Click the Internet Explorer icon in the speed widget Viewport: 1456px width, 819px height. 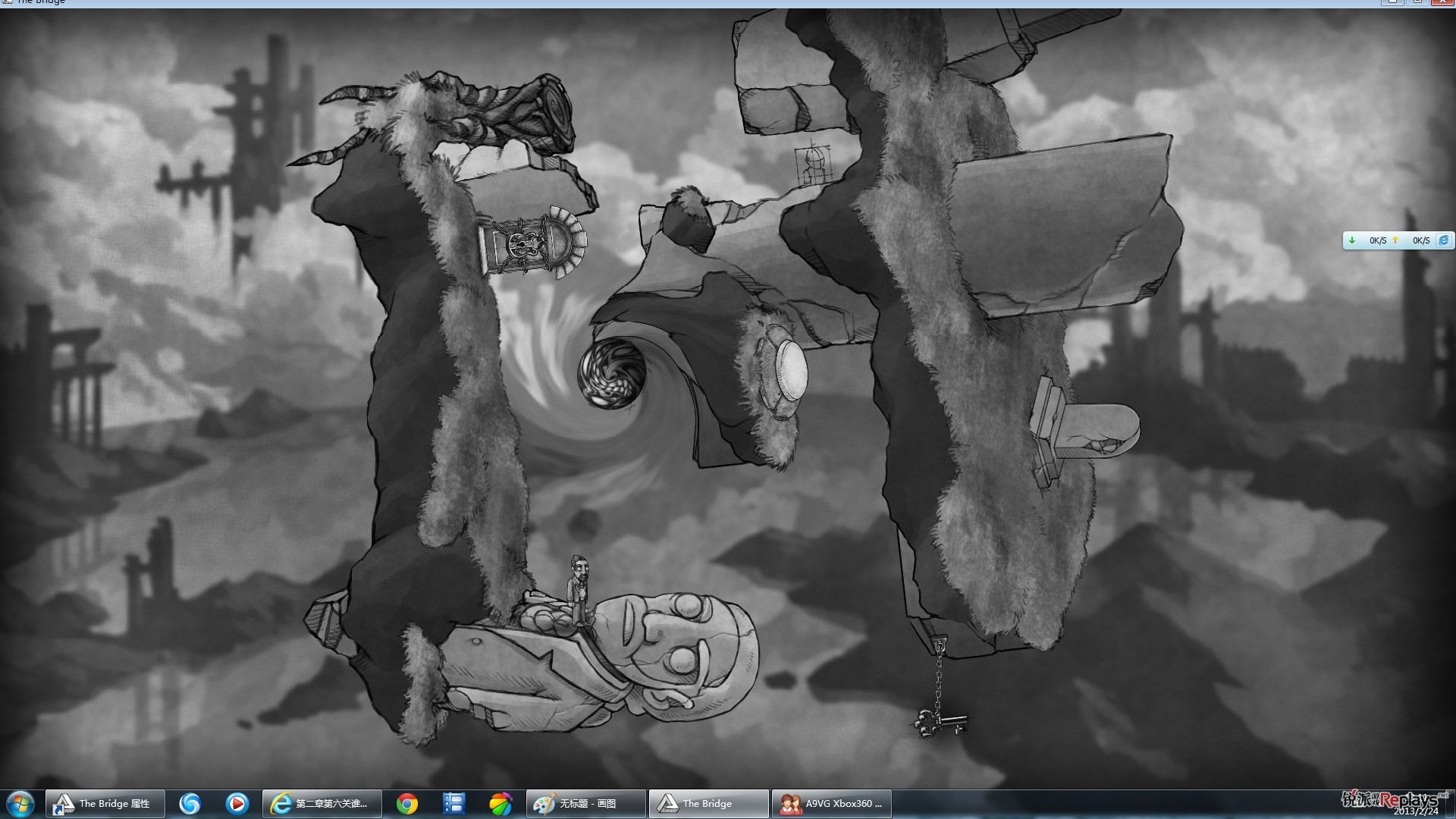click(1444, 240)
